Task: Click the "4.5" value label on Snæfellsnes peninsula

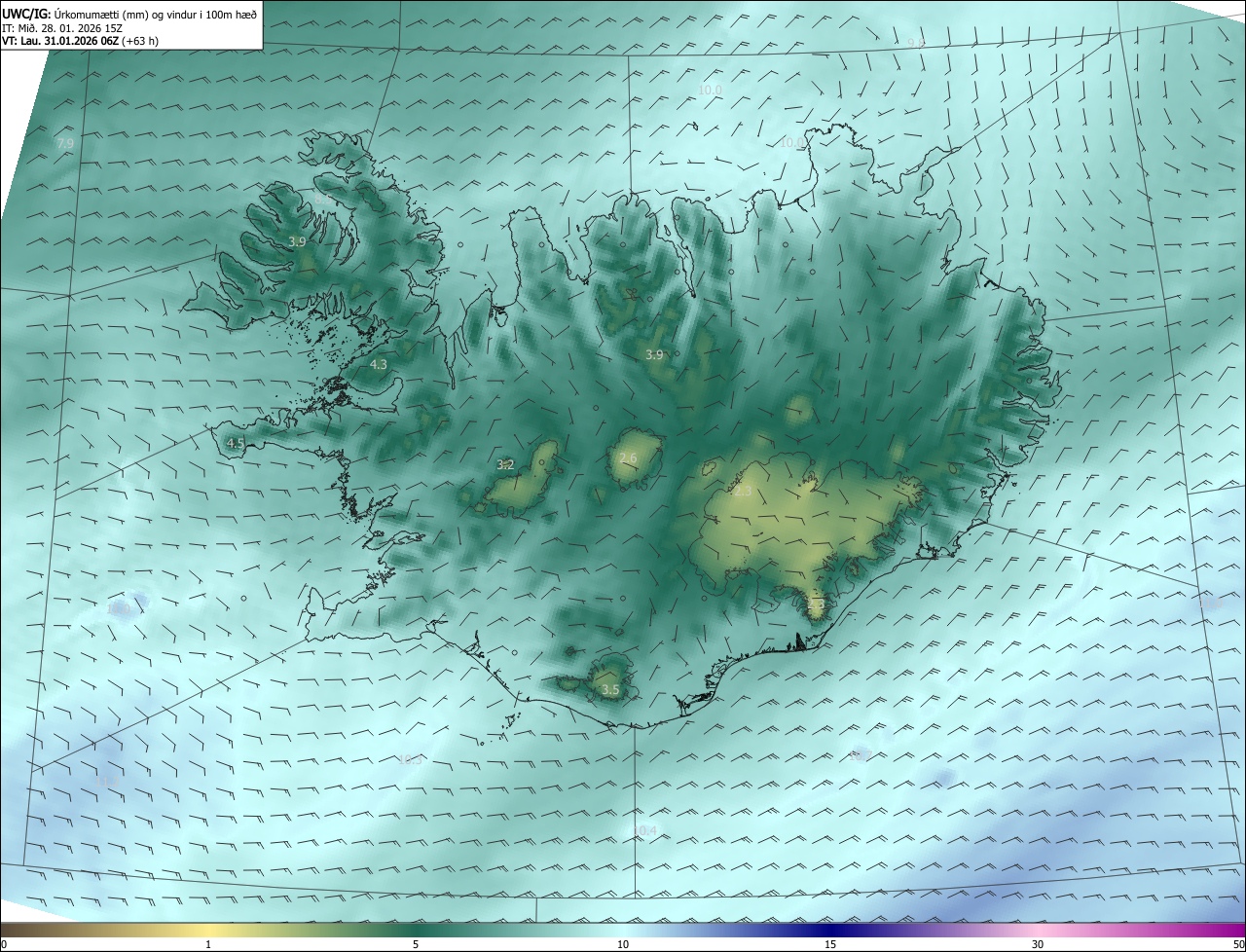Action: (x=235, y=443)
